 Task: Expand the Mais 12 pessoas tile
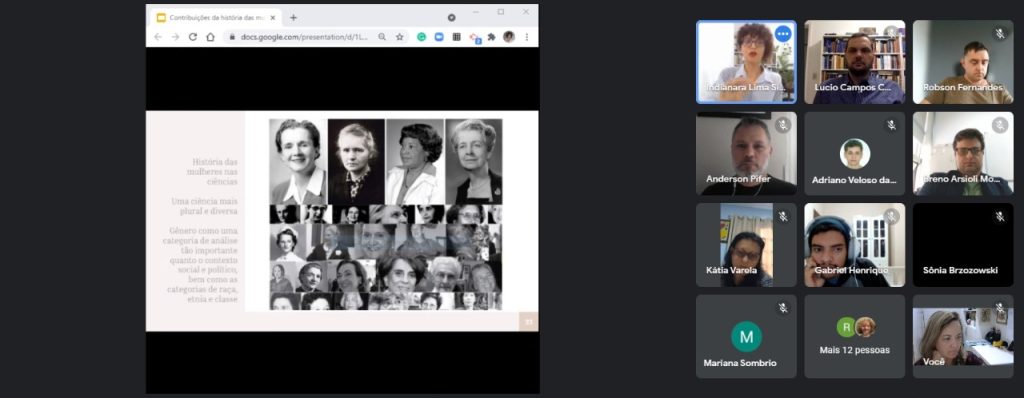click(x=854, y=336)
